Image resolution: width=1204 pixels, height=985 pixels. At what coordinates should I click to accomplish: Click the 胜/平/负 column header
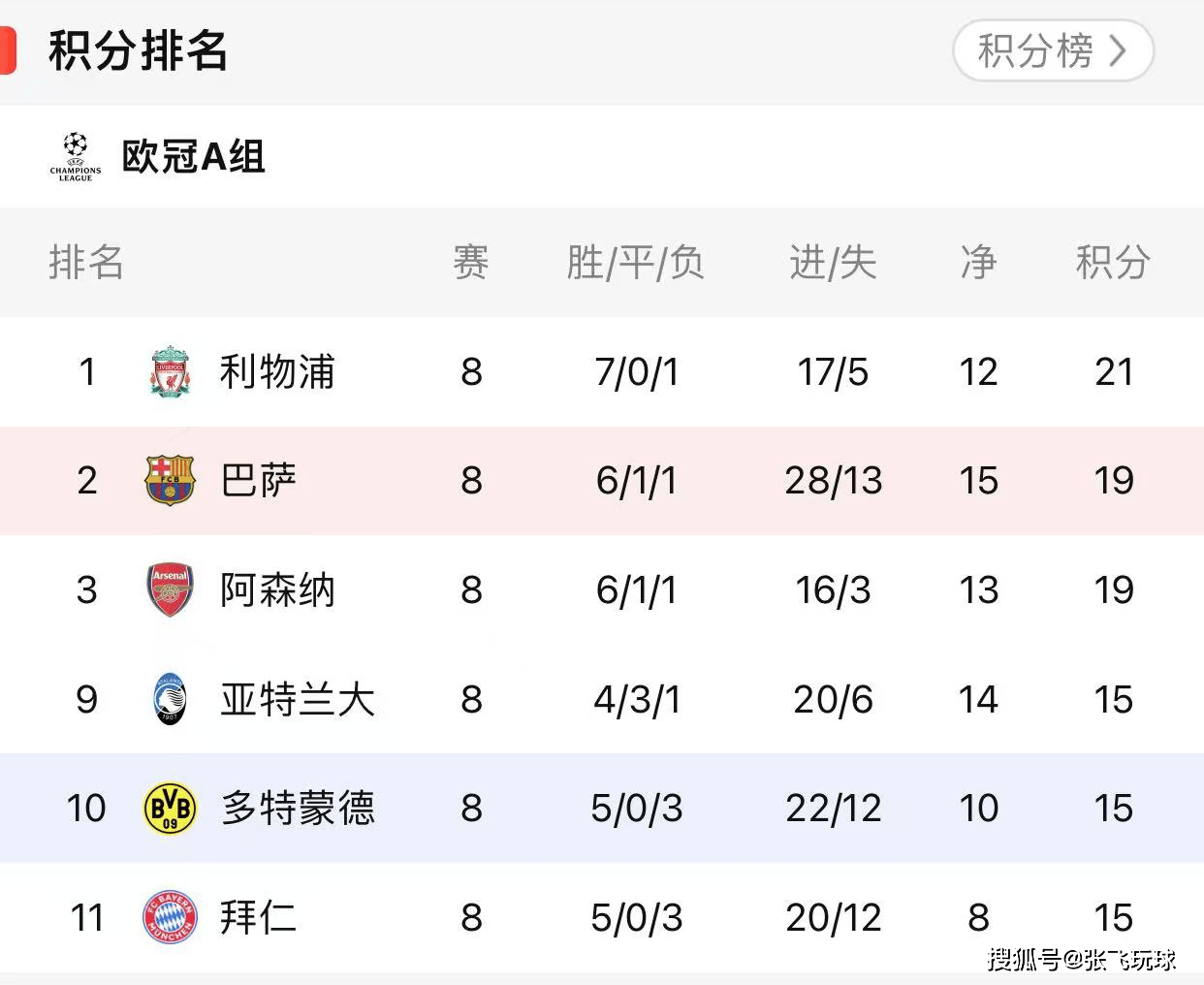(636, 263)
